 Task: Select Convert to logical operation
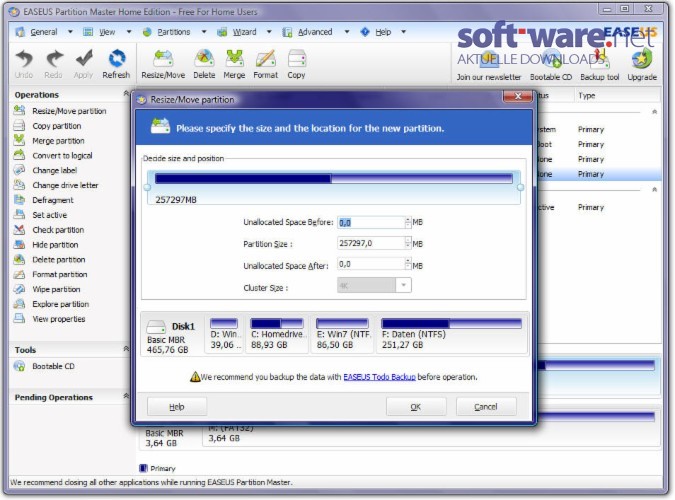53,155
